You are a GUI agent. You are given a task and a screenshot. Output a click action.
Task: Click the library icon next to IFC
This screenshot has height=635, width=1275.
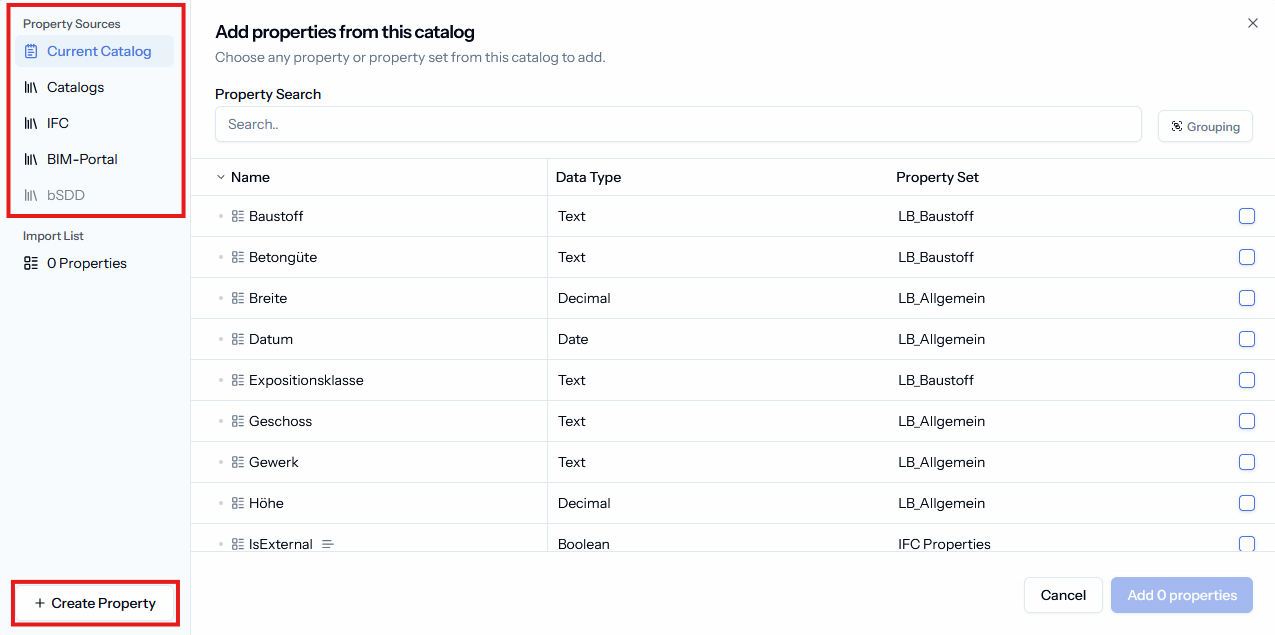coord(31,123)
